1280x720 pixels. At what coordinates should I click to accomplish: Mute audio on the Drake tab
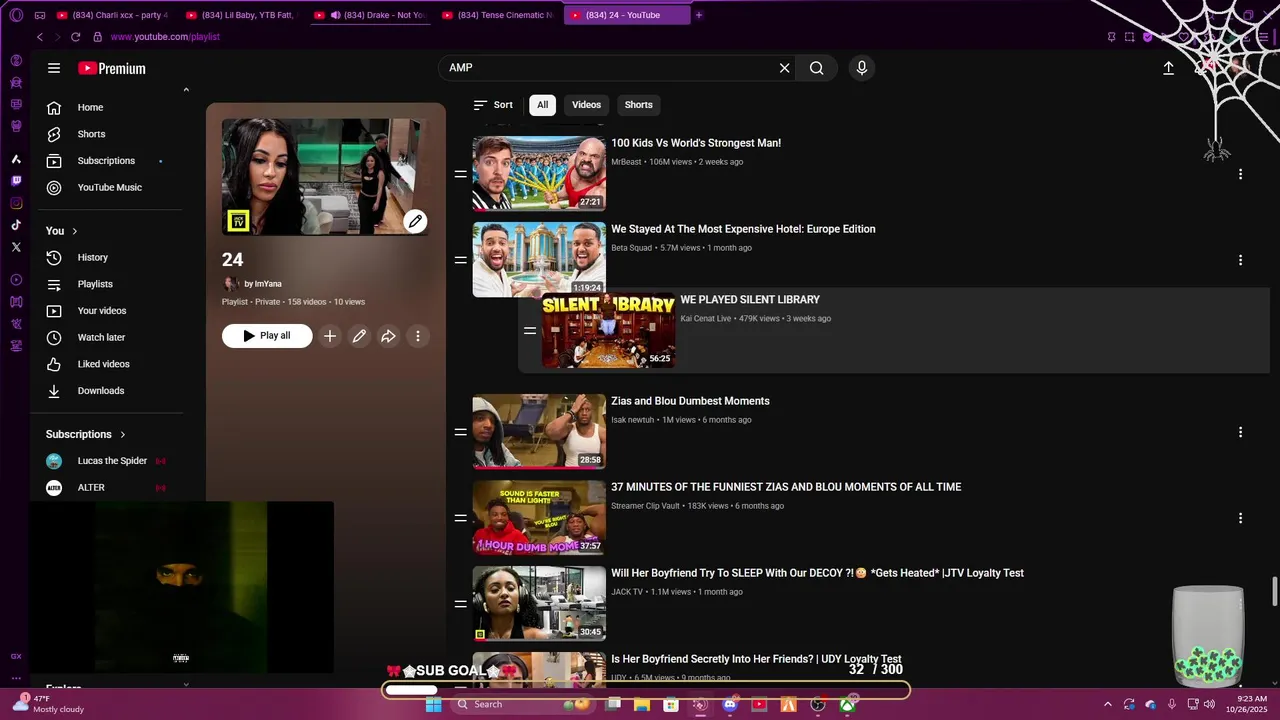click(x=335, y=15)
